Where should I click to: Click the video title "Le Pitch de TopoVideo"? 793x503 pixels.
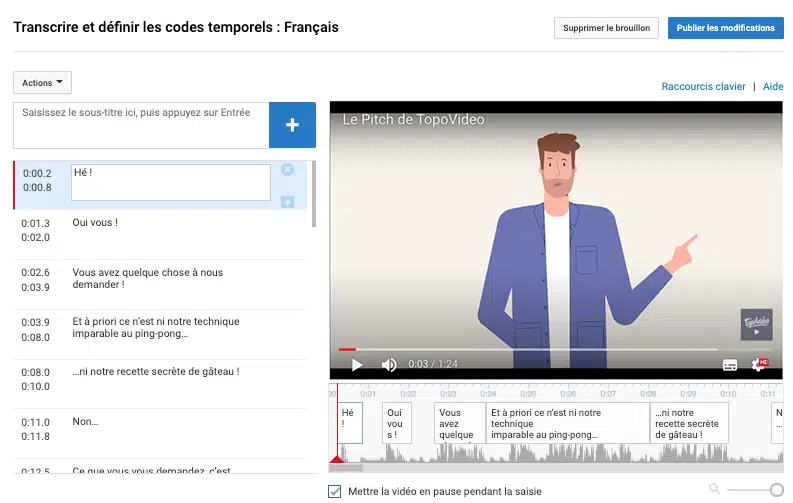click(x=413, y=120)
